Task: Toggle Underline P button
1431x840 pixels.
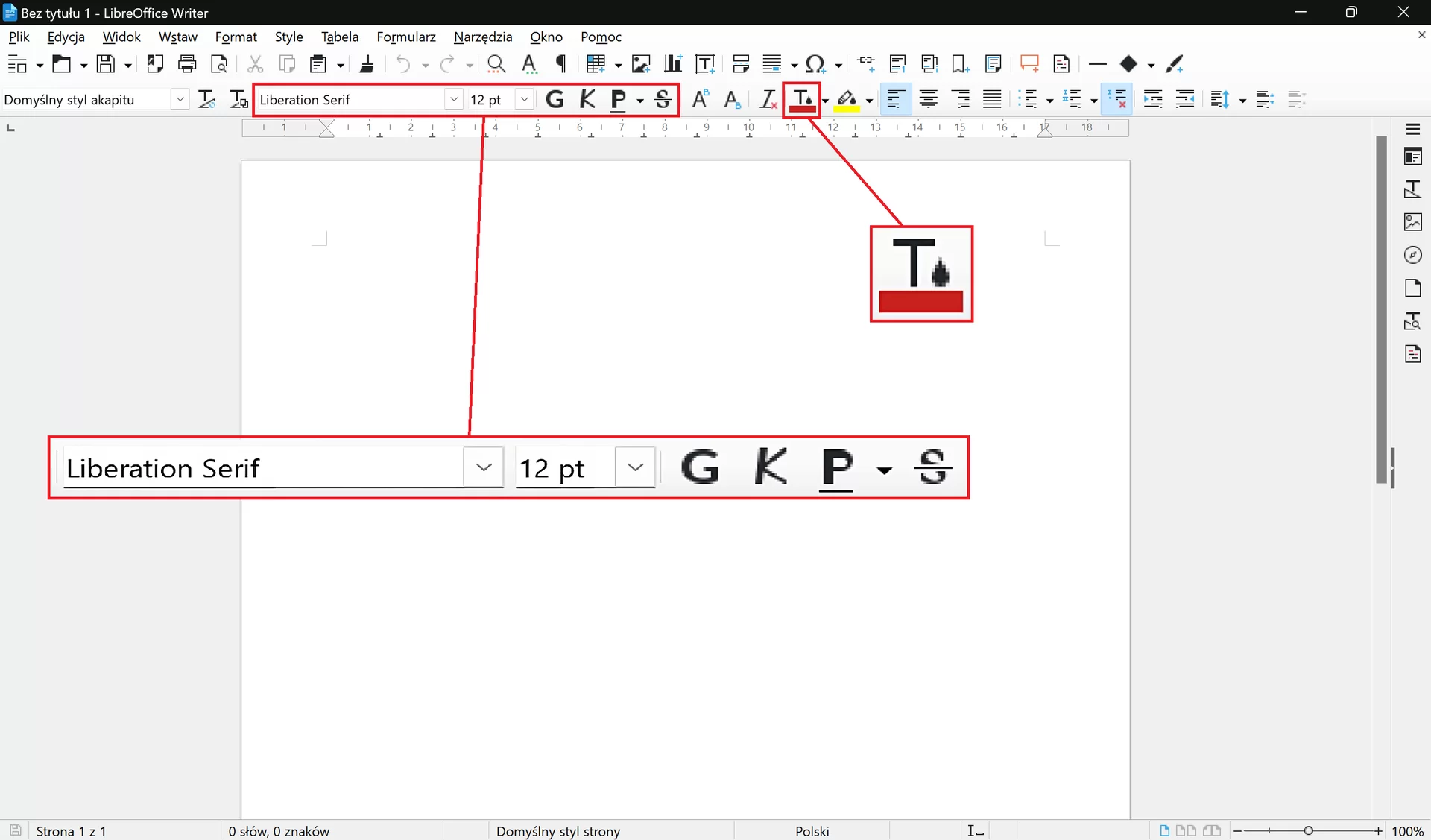Action: pyautogui.click(x=618, y=99)
